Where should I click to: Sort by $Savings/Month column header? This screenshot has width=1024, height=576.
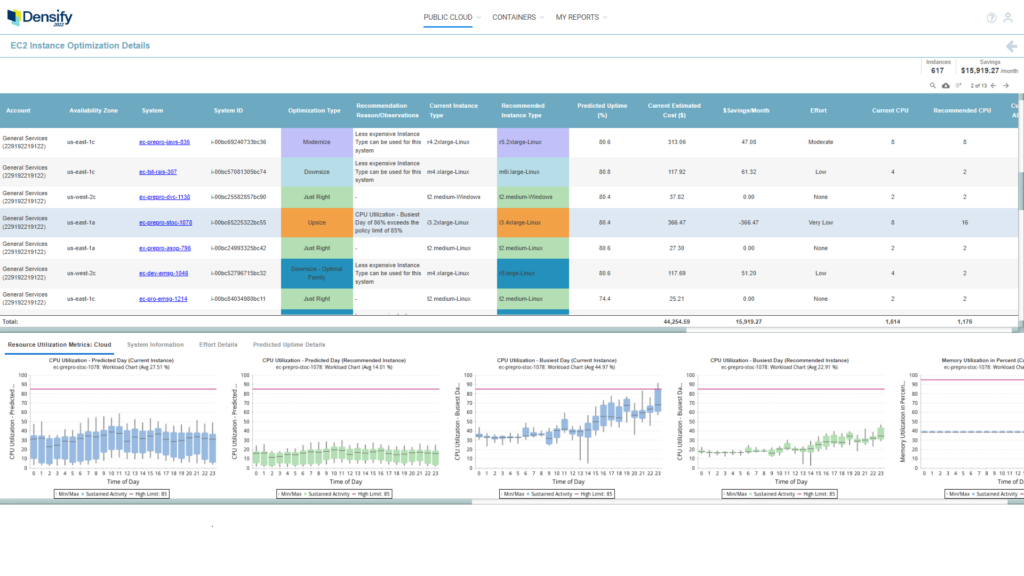coord(746,111)
